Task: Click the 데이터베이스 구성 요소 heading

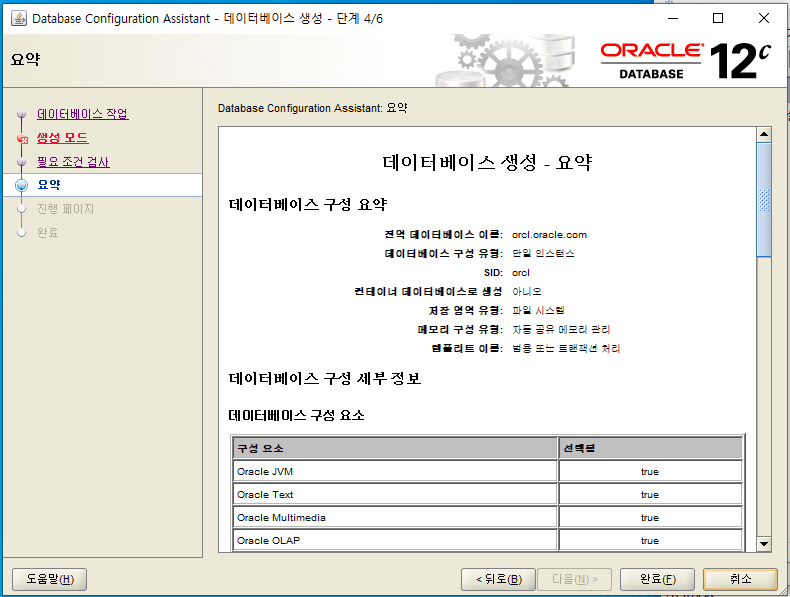Action: tap(296, 415)
